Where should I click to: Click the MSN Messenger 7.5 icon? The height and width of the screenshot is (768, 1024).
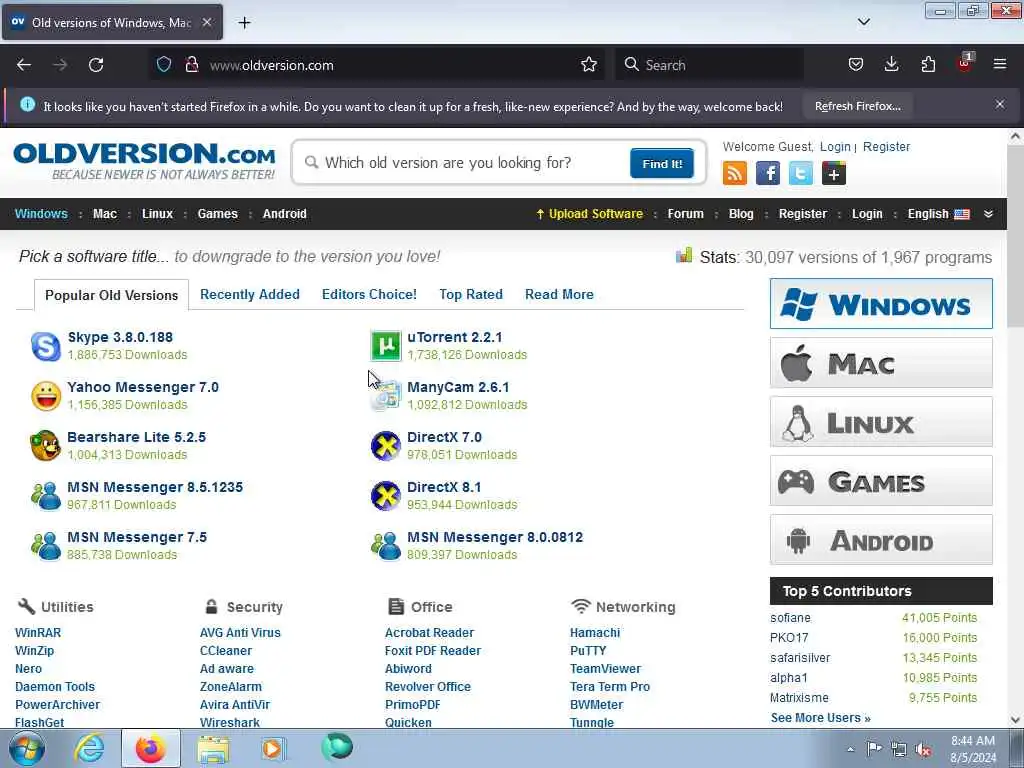[46, 546]
